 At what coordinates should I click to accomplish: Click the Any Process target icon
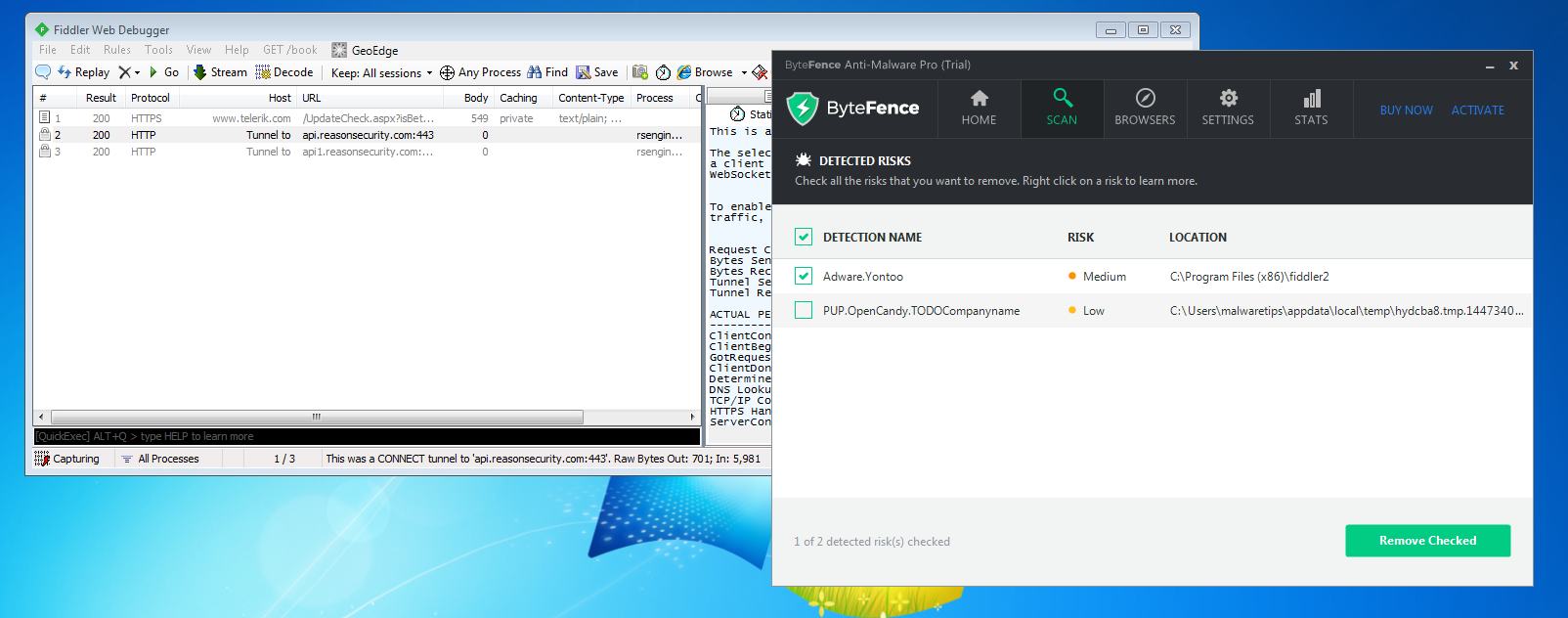tap(447, 72)
